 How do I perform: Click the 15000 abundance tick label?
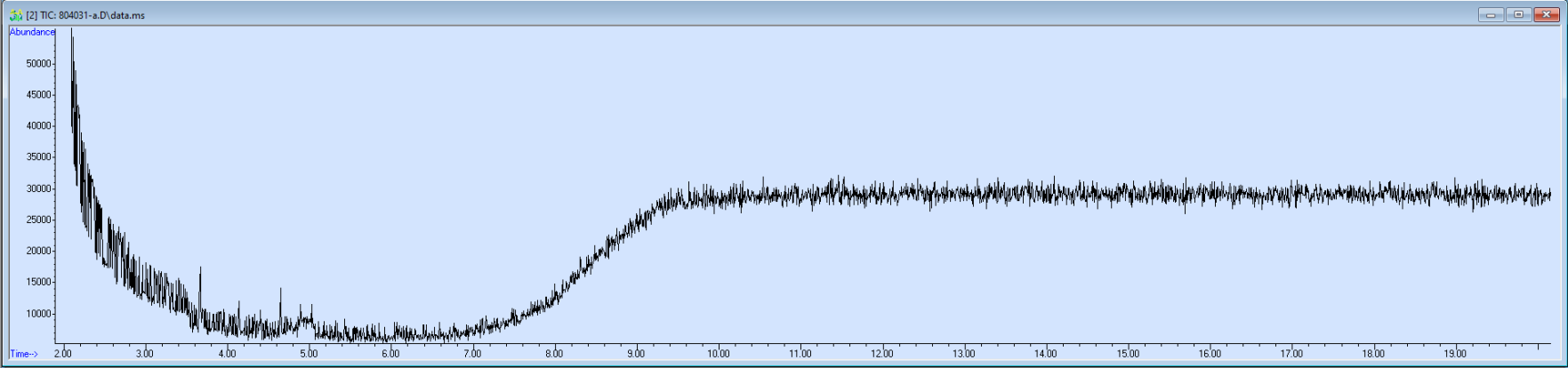(x=38, y=282)
